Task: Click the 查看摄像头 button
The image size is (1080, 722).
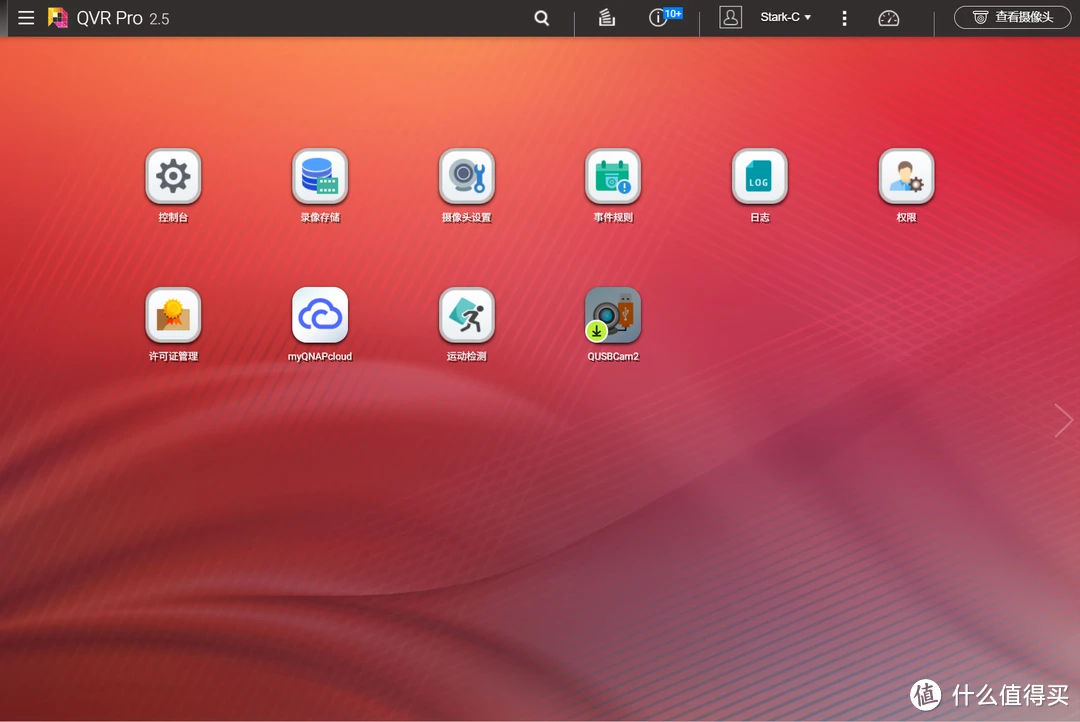Action: coord(1012,17)
